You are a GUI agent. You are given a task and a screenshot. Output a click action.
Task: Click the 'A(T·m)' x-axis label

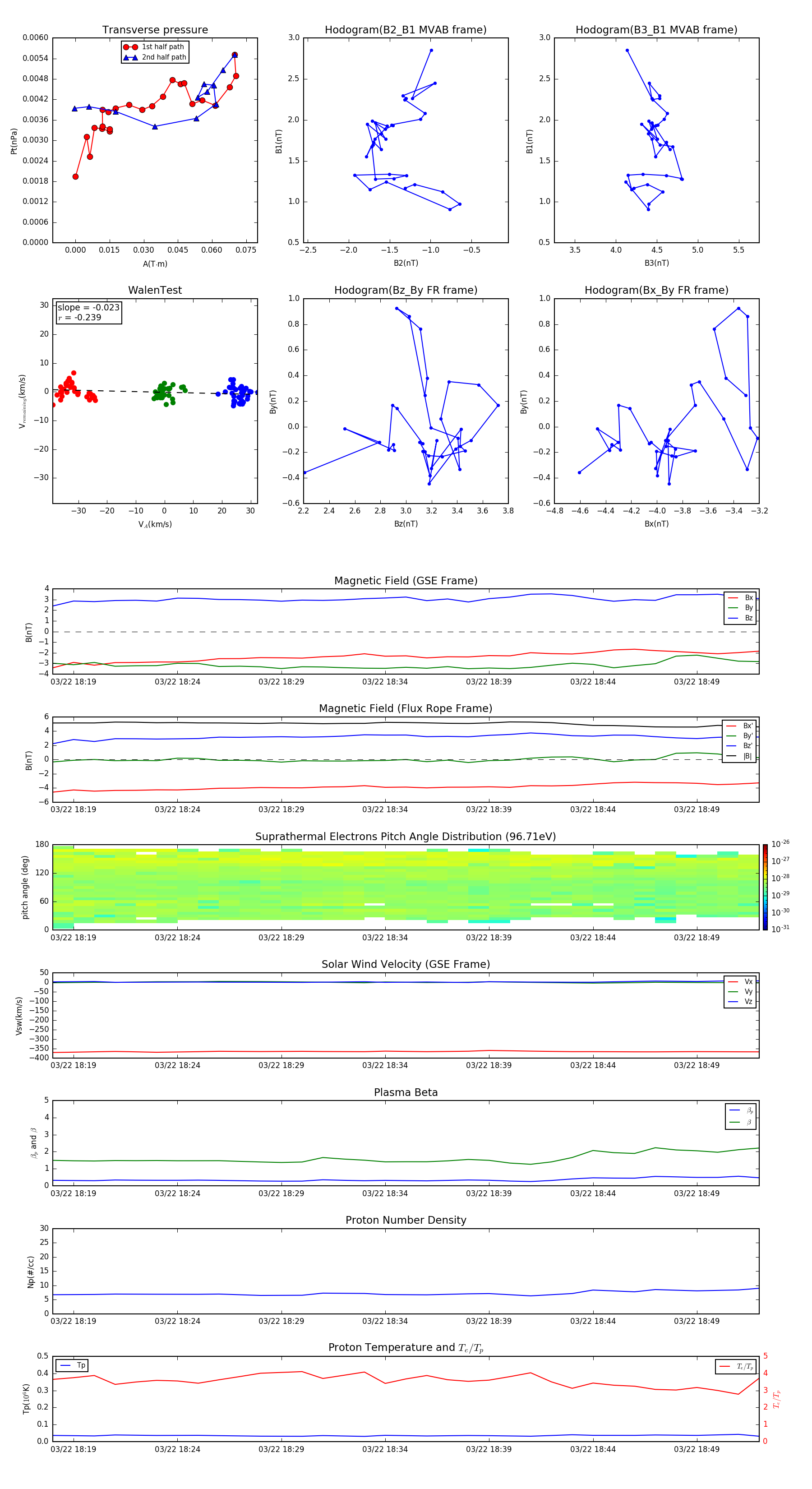click(x=155, y=264)
